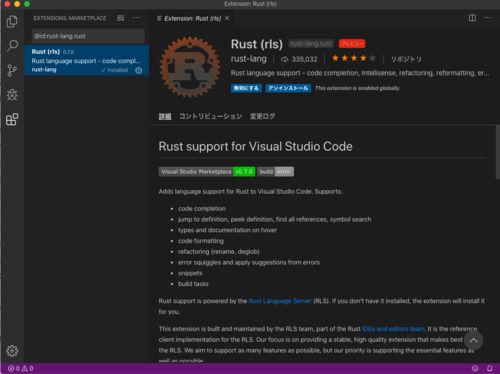The image size is (500, 374).
Task: Clear the extensions search results icon
Action: [120, 18]
